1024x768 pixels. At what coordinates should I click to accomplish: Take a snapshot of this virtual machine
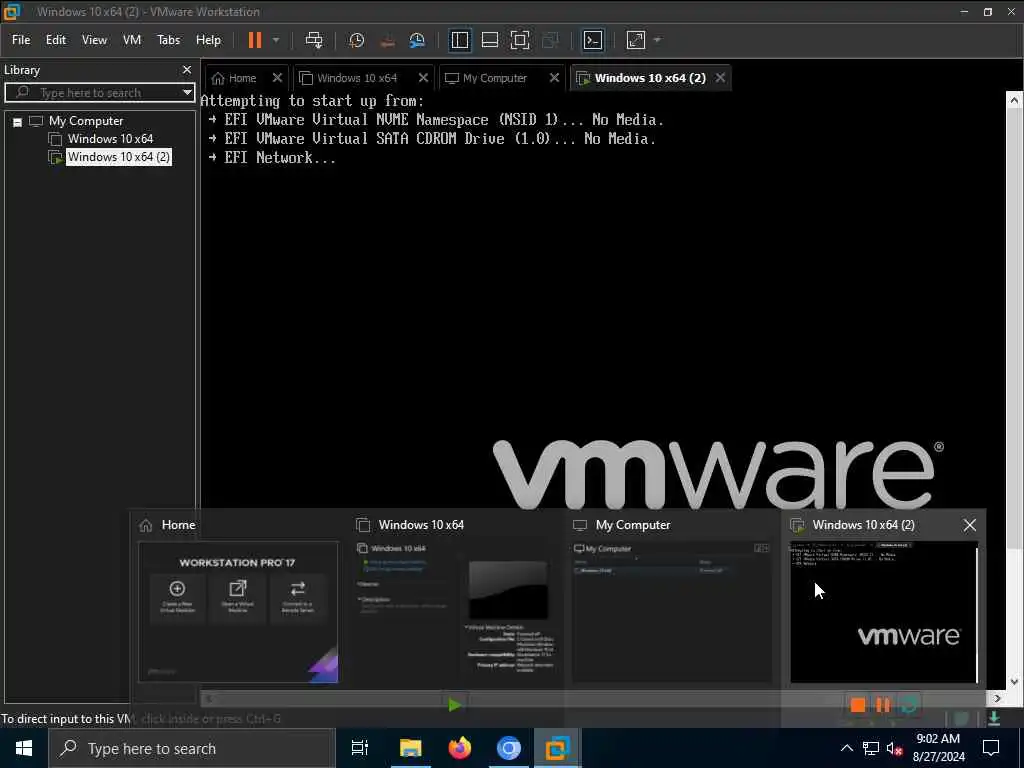pos(357,40)
